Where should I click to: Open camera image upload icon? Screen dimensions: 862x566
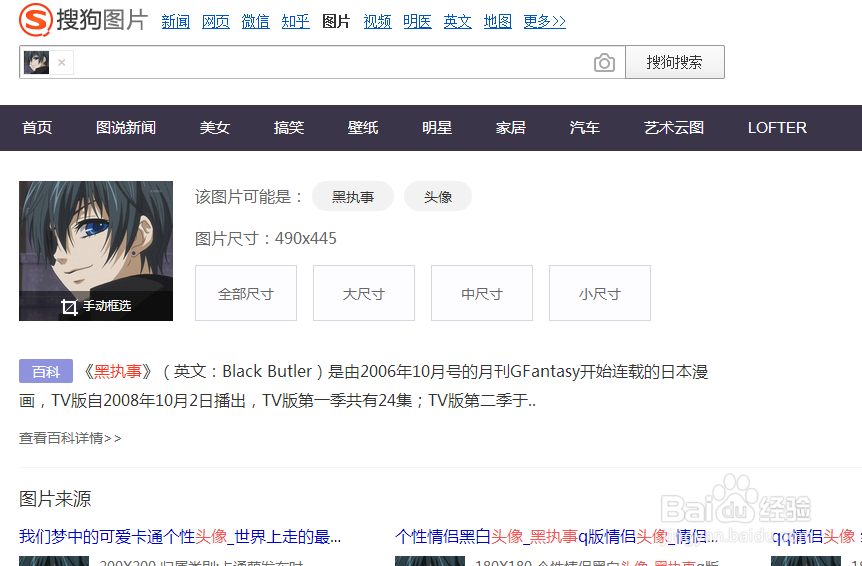tap(604, 63)
